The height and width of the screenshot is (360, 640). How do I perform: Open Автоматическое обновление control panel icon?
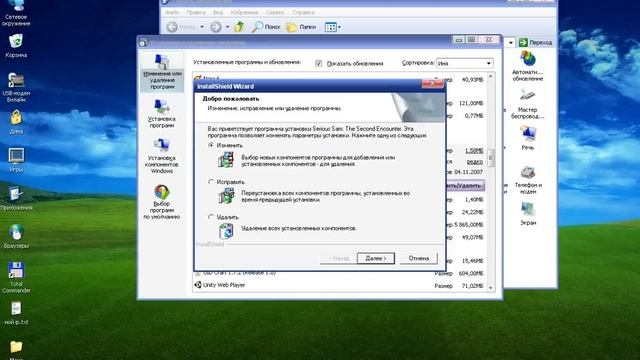pyautogui.click(x=527, y=66)
